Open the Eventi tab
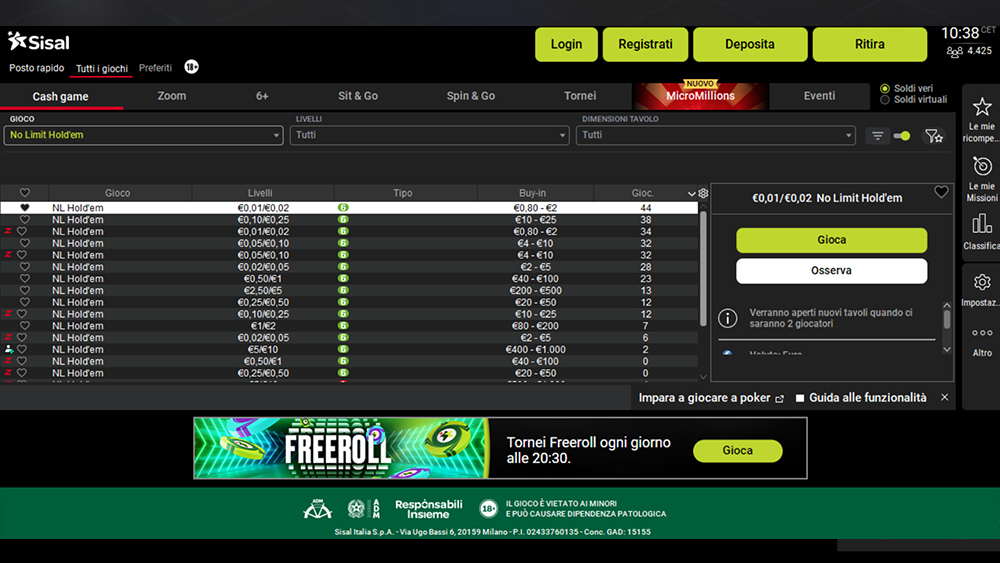Viewport: 1000px width, 563px height. 820,96
